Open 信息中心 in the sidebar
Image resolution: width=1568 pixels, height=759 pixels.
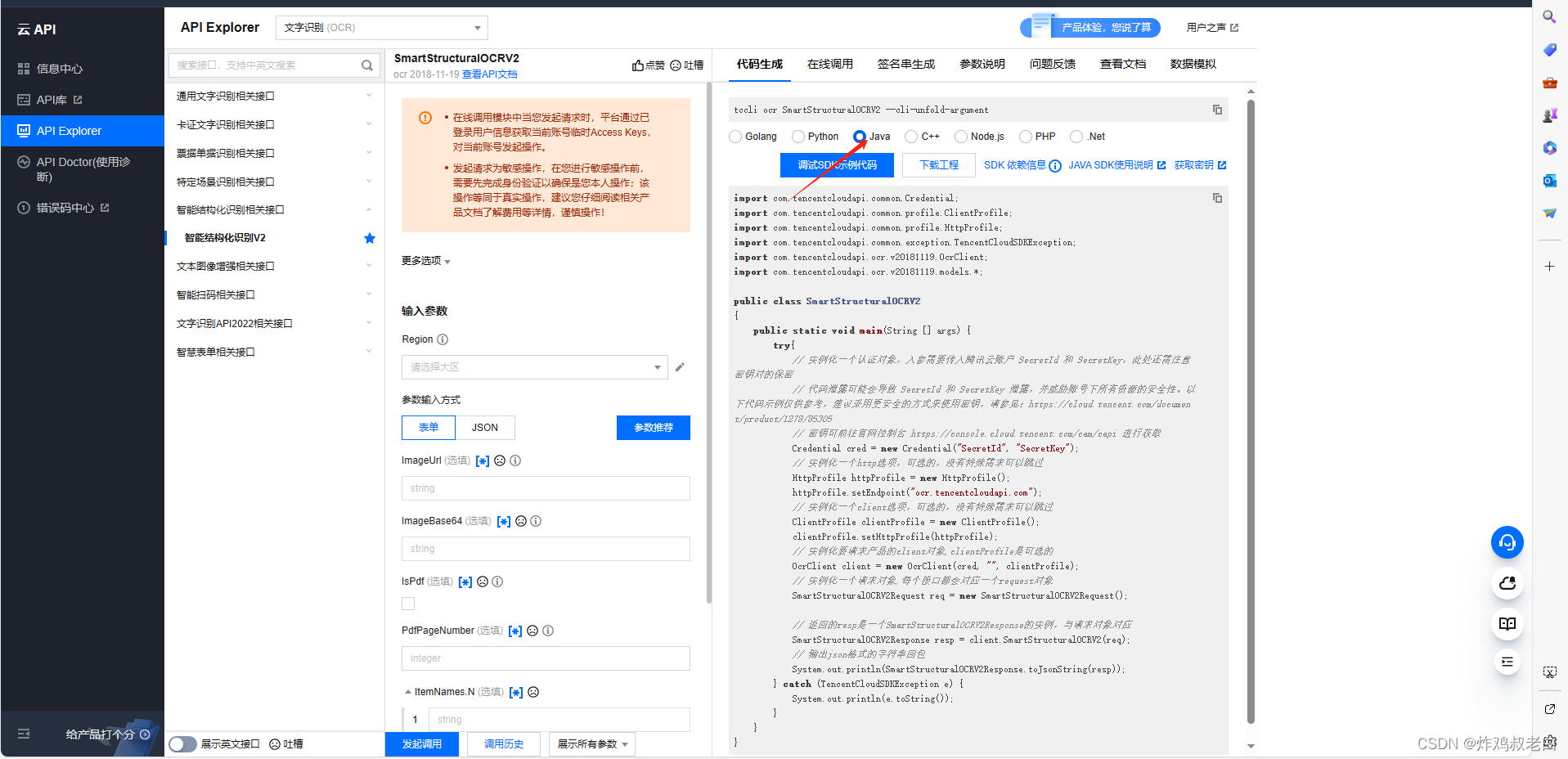click(59, 69)
